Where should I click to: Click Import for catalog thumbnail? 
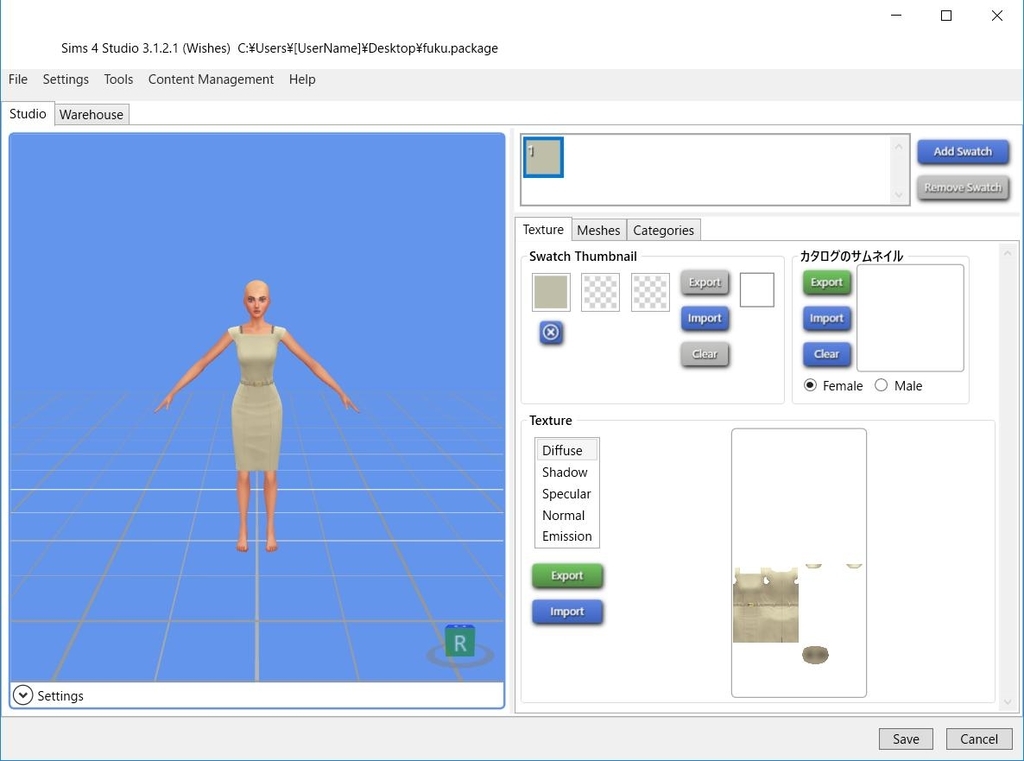[x=826, y=318]
